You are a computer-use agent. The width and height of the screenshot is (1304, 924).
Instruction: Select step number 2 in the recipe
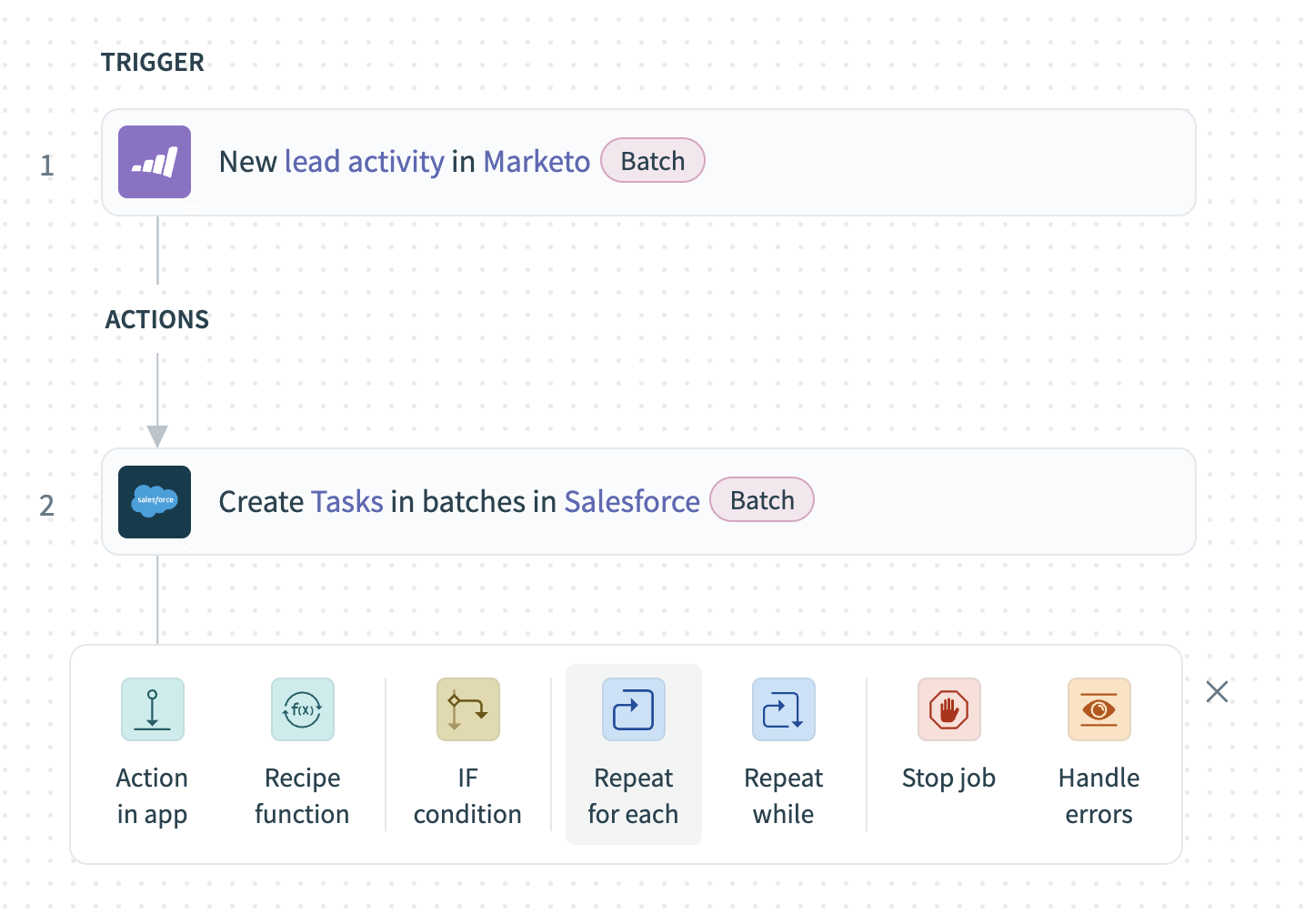[x=47, y=506]
